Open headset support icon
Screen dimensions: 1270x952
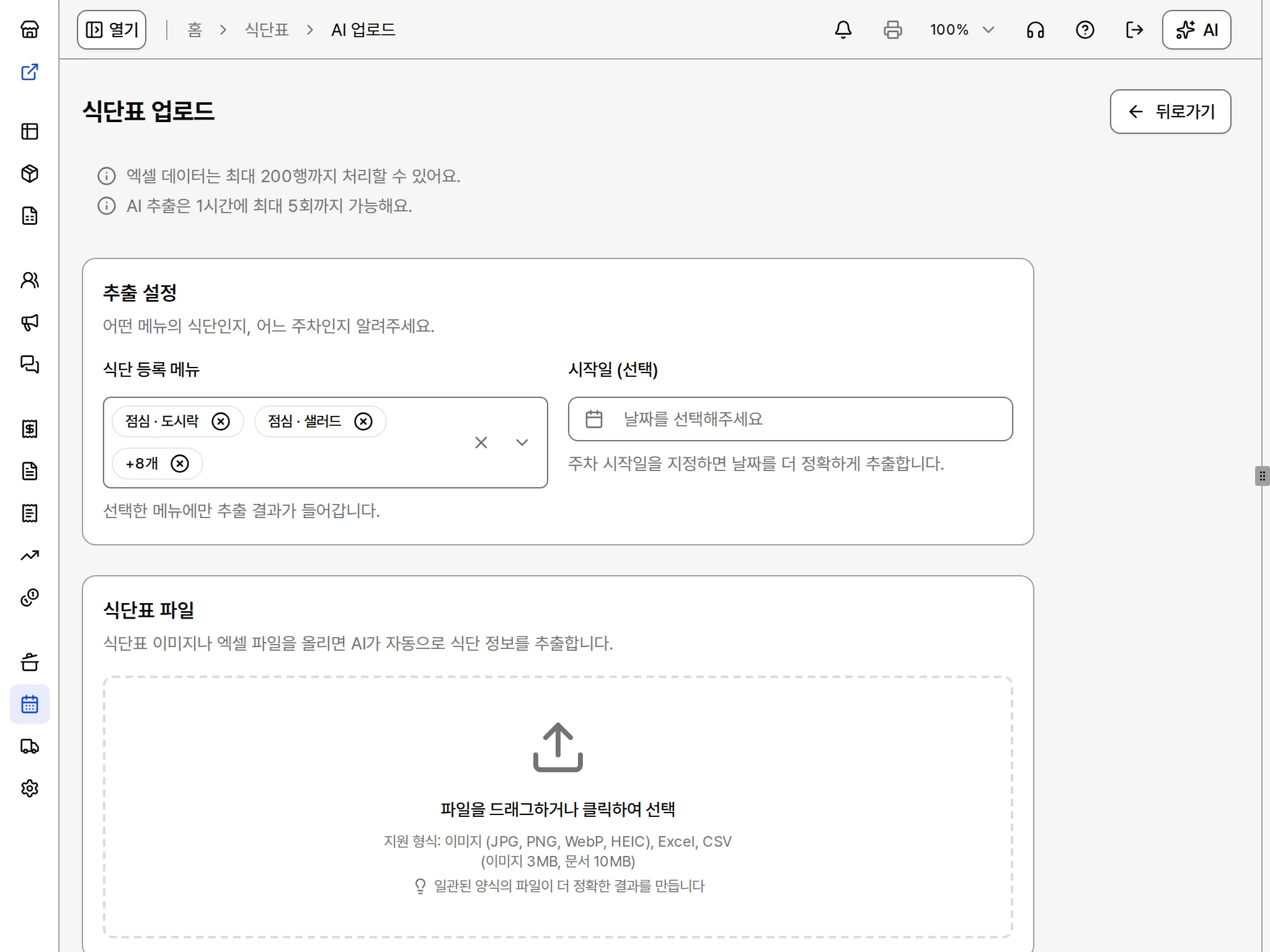coord(1035,30)
